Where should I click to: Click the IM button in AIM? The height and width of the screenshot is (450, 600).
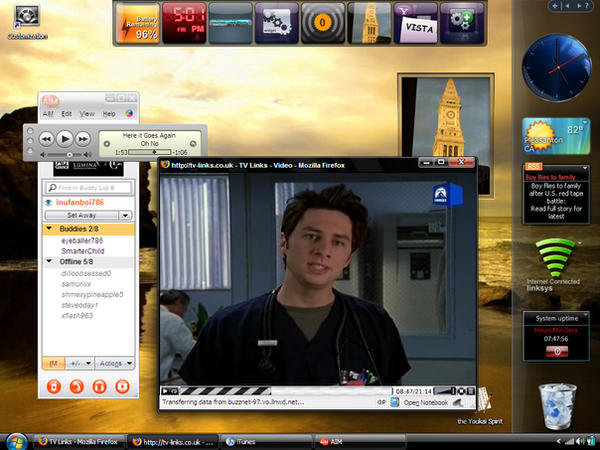point(54,363)
